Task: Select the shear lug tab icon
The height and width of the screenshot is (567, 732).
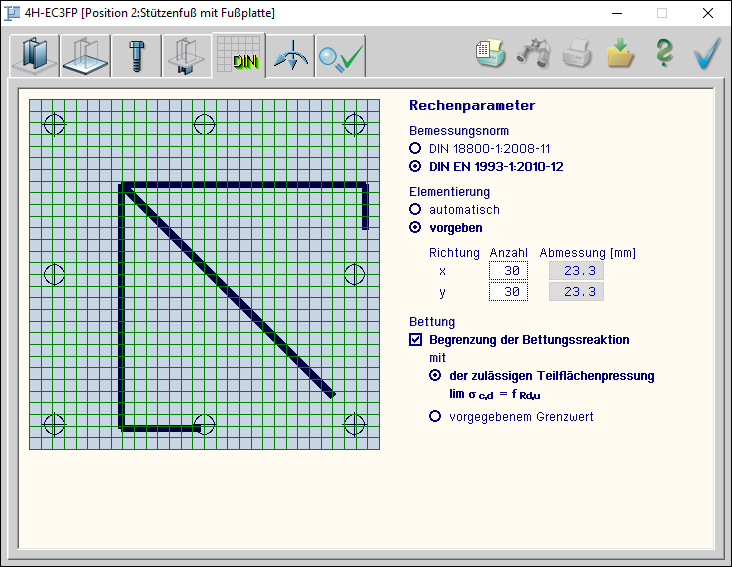Action: (187, 57)
